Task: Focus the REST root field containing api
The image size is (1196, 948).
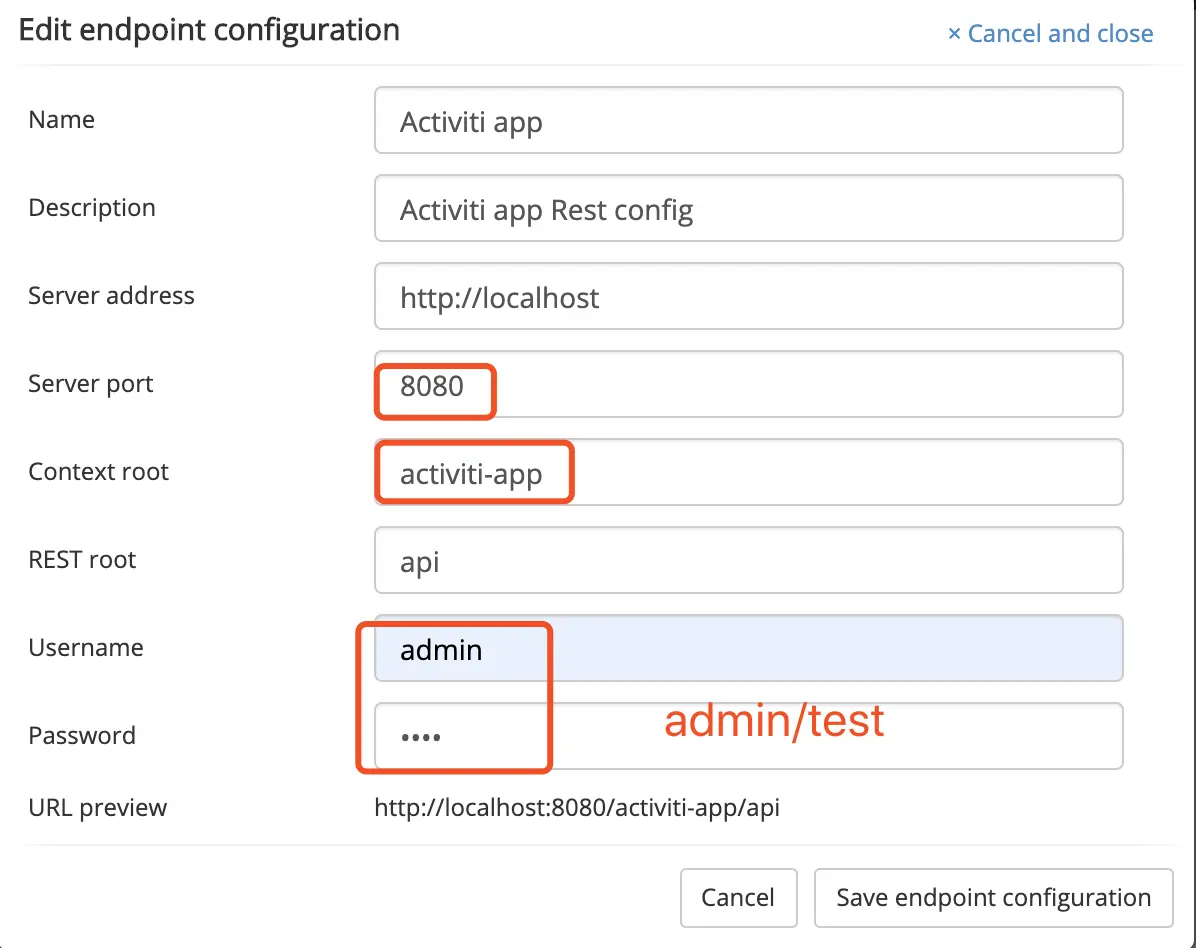Action: coord(748,560)
